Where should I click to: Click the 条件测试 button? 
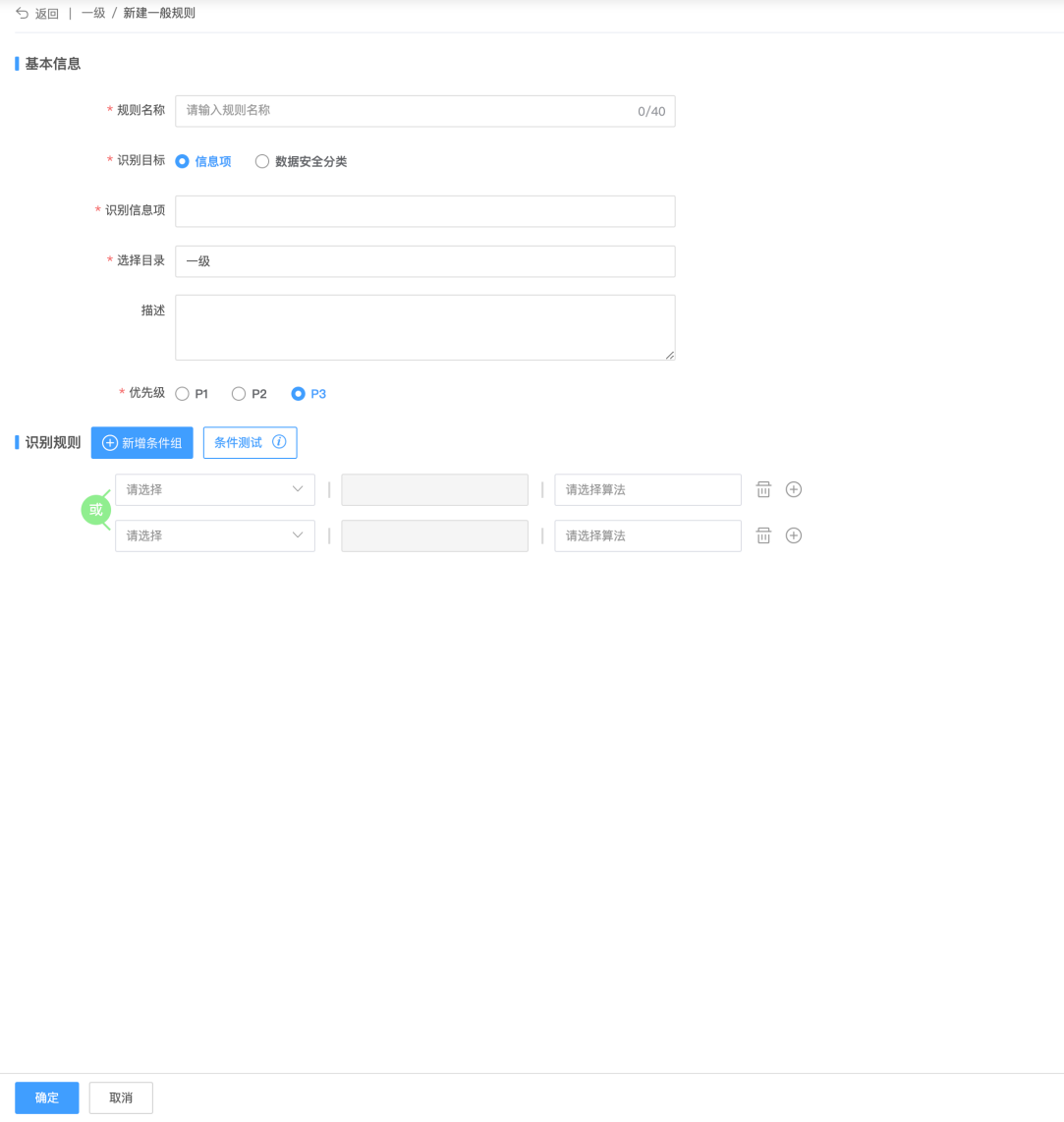(250, 443)
